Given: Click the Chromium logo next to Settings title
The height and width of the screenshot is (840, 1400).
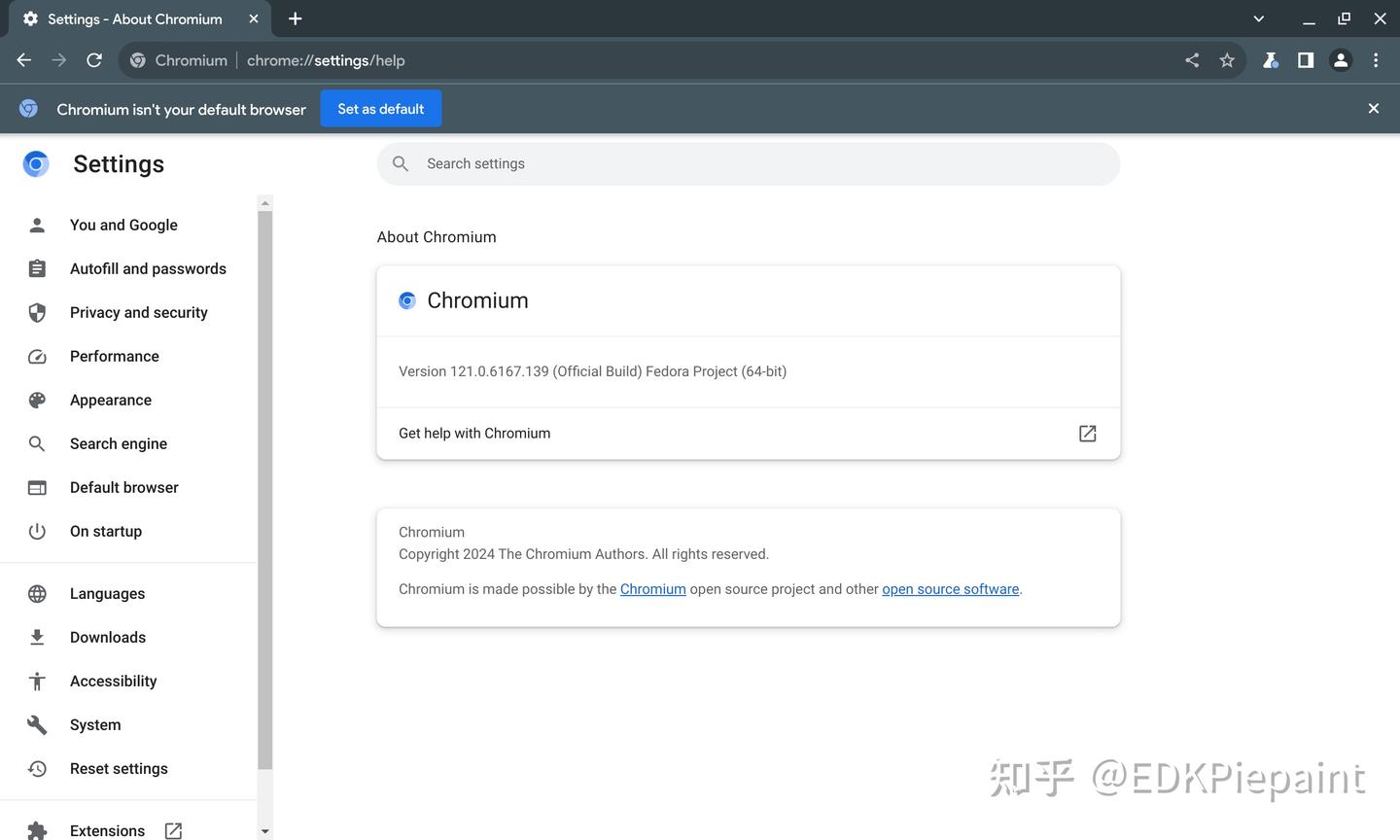Looking at the screenshot, I should coord(36,163).
